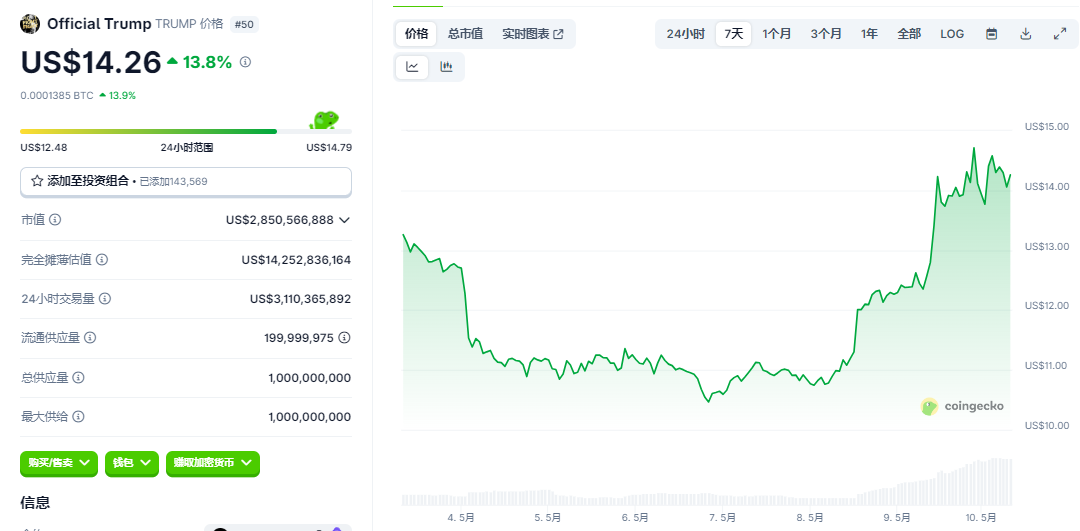Click the download chart data icon
Viewport: 1080px width, 531px height.
(1025, 34)
